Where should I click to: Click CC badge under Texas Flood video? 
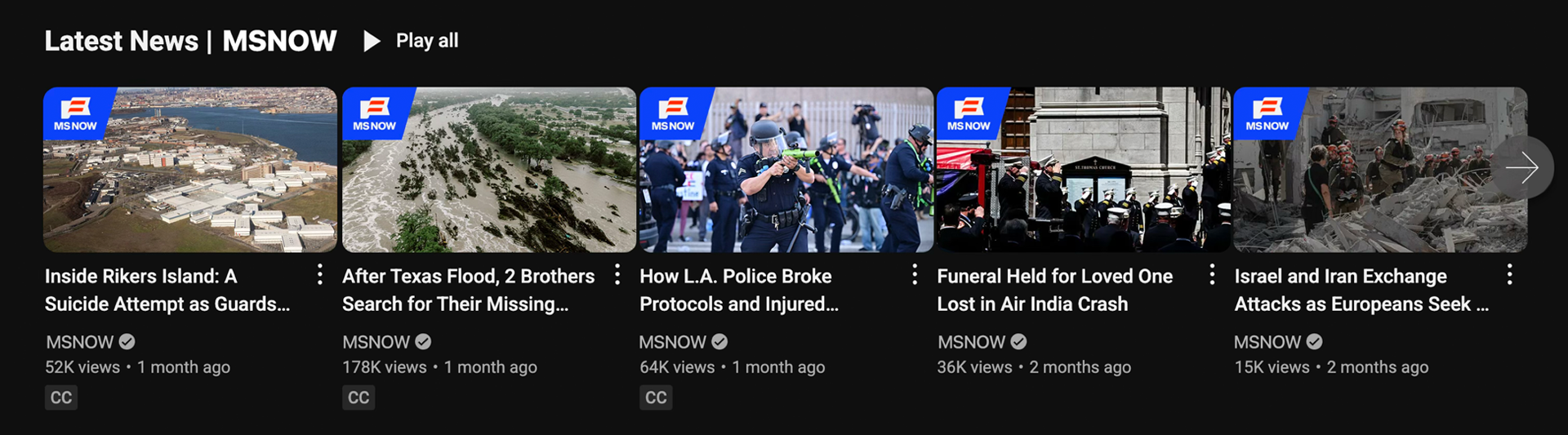tap(359, 397)
